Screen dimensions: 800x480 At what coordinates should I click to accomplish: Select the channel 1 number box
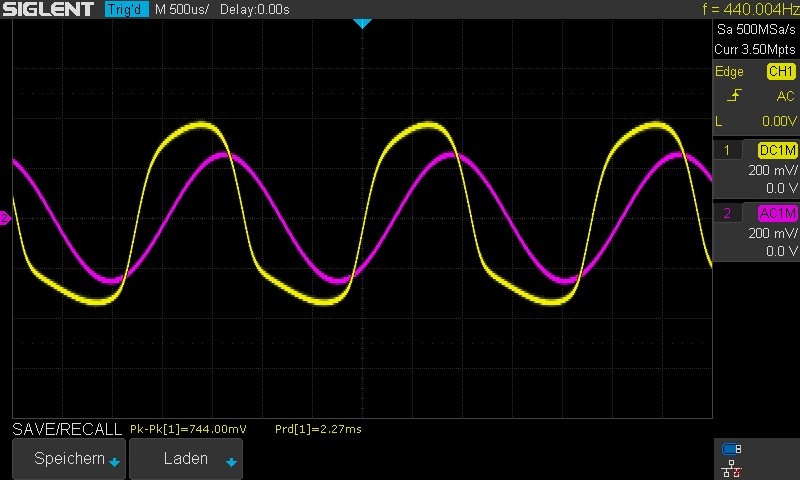[x=727, y=150]
